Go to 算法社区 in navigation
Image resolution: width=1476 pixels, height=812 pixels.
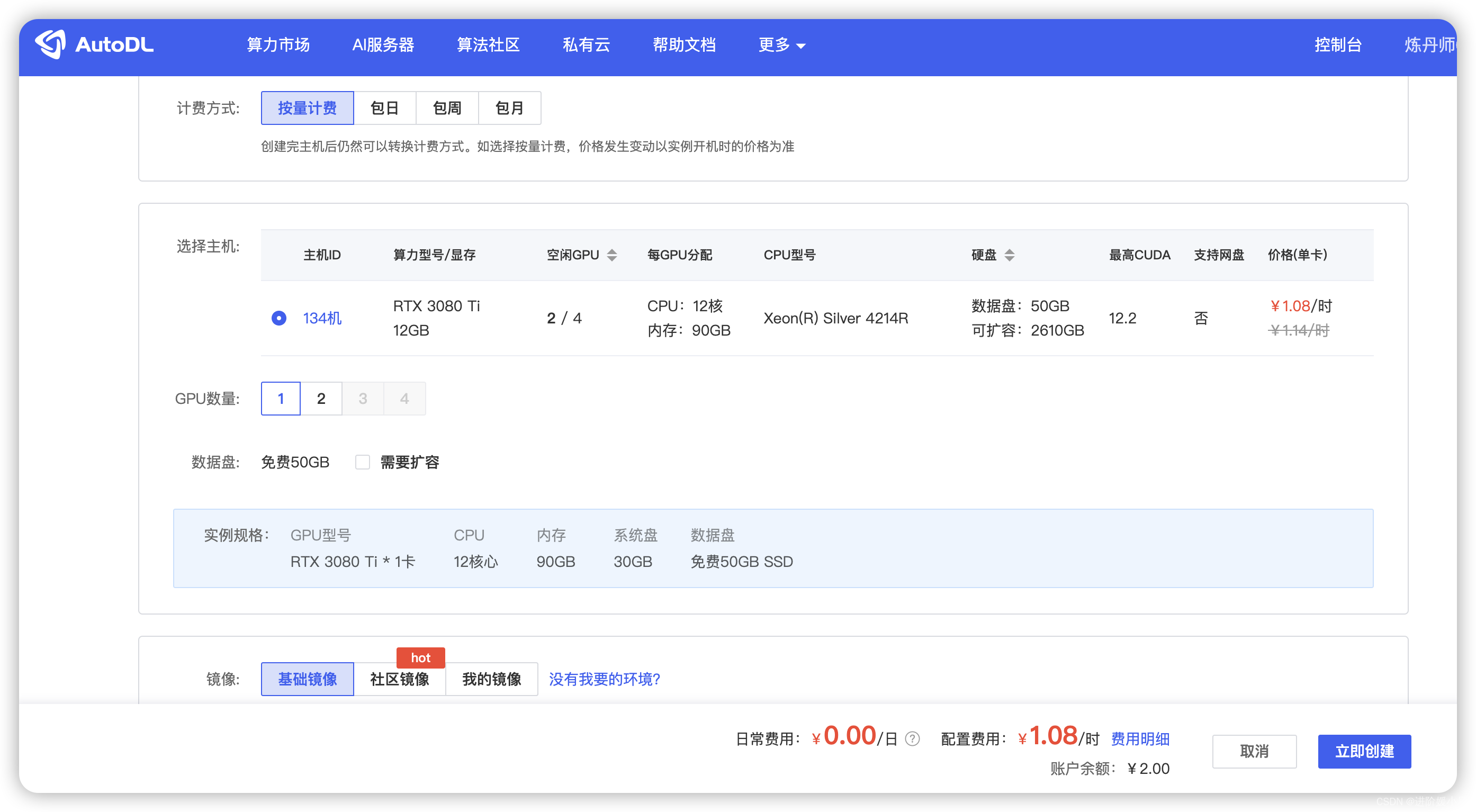(488, 44)
